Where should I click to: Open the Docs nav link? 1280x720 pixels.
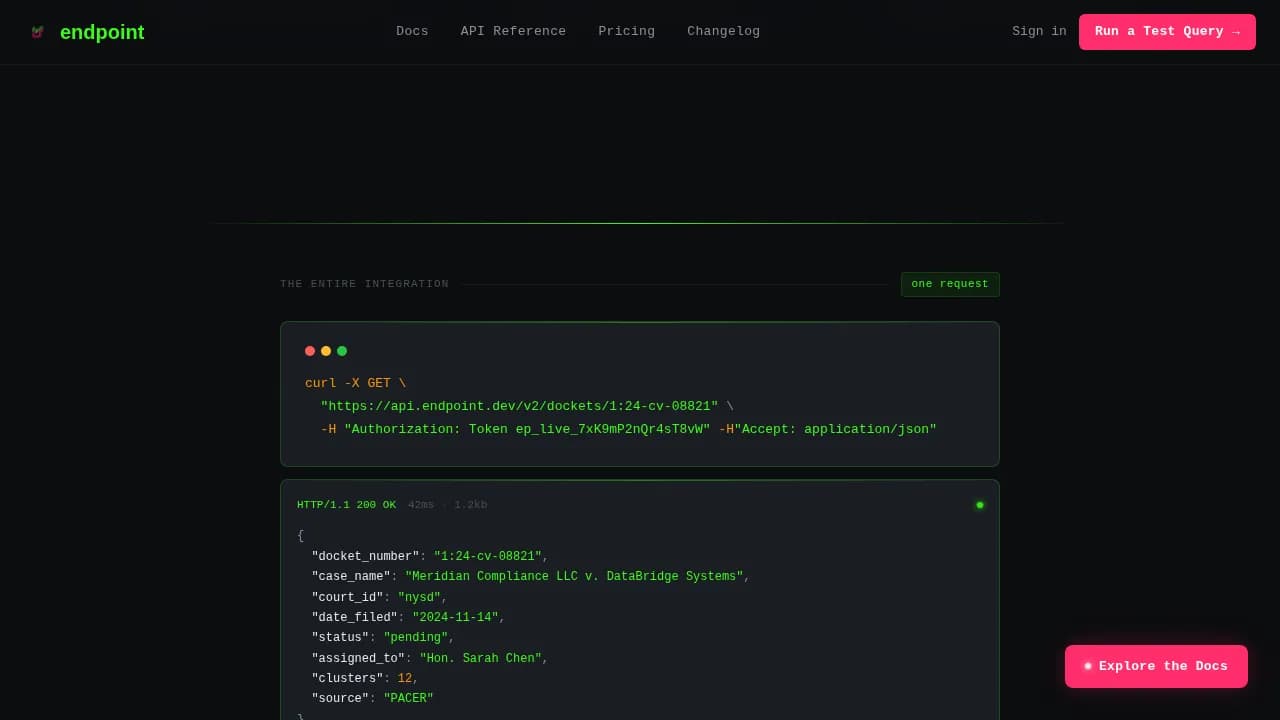pyautogui.click(x=412, y=32)
